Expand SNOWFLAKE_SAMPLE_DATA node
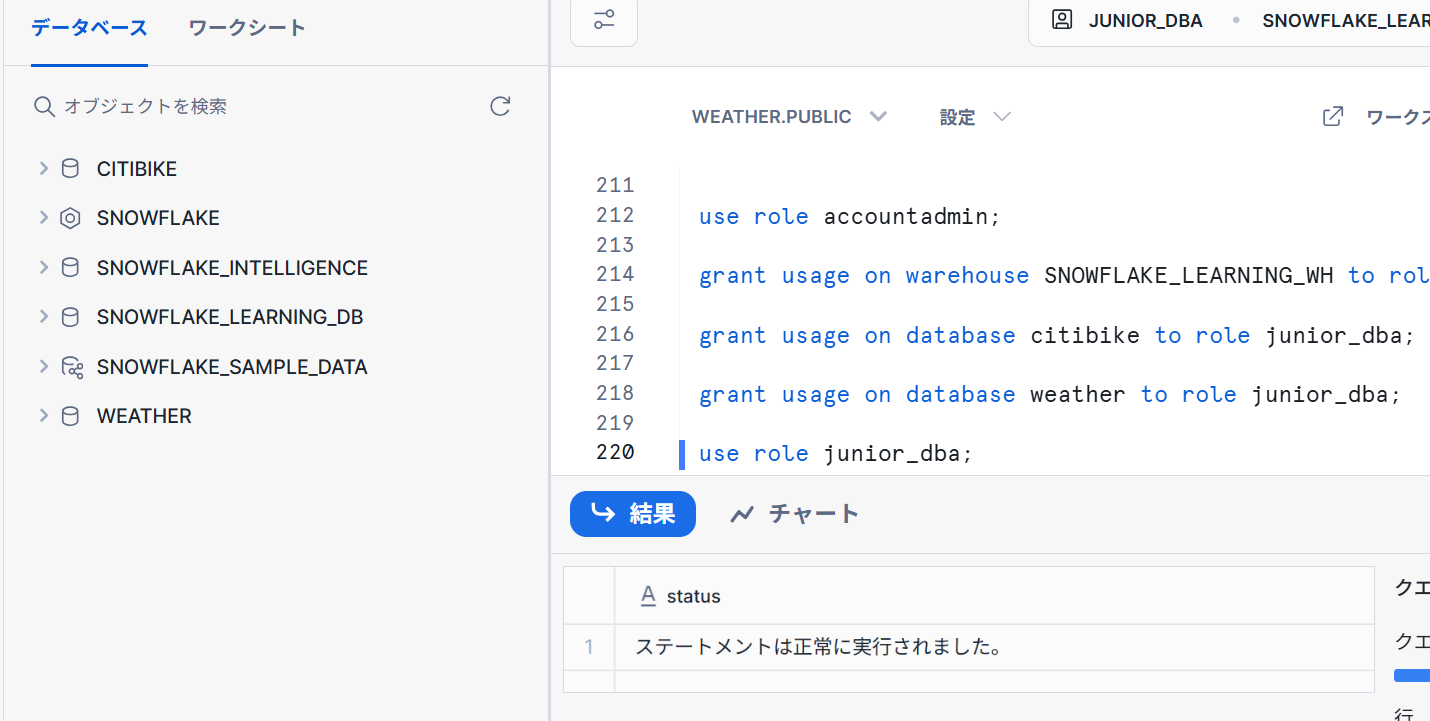The image size is (1430, 721). [43, 366]
